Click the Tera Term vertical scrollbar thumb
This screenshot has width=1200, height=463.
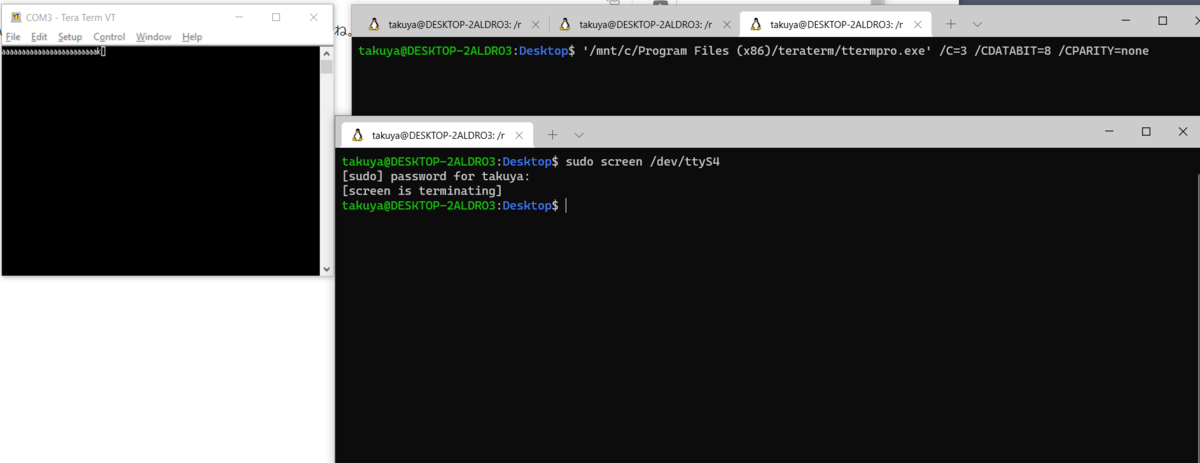coord(326,66)
